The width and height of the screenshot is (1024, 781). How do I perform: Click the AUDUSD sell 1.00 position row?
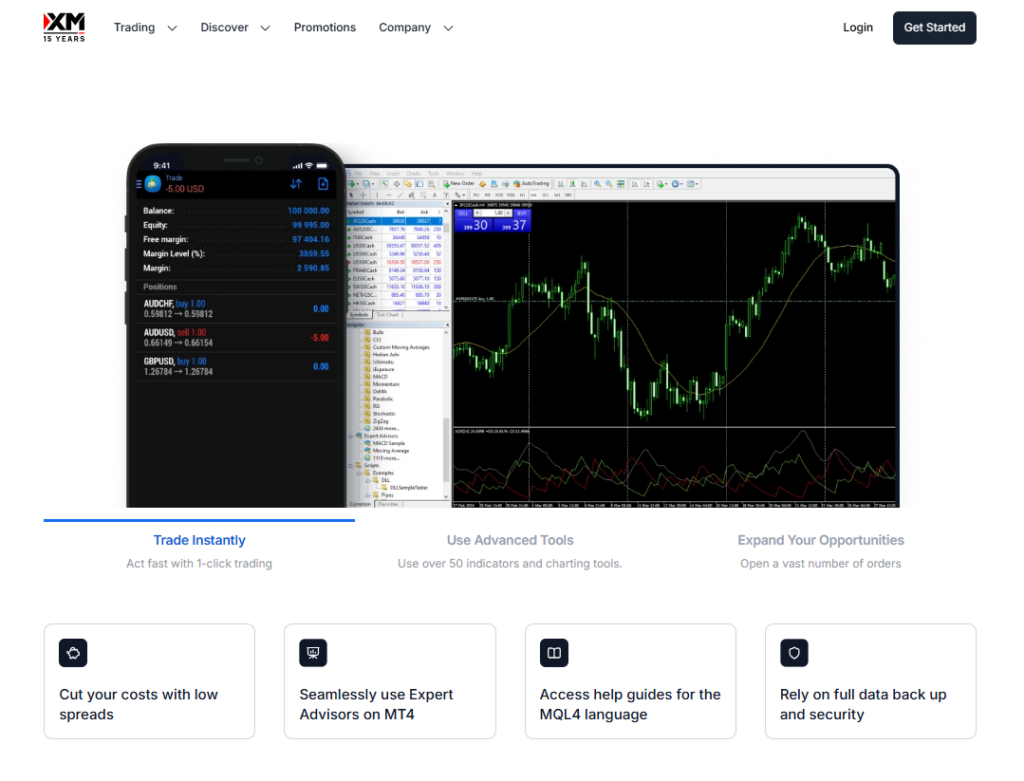pos(236,338)
